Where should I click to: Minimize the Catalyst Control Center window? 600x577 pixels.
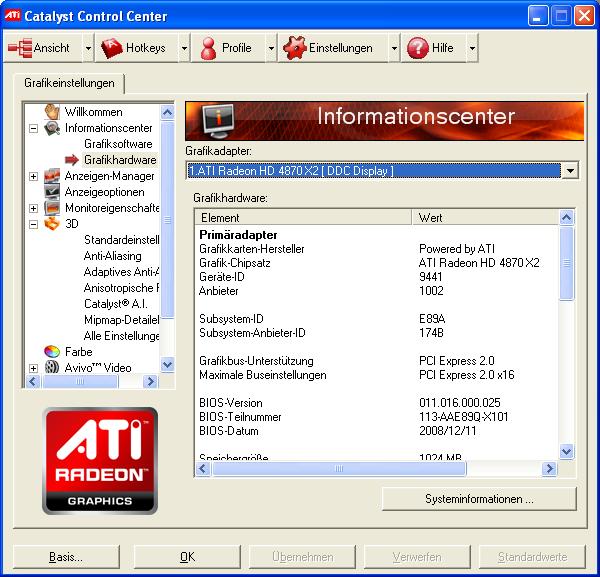[x=537, y=16]
